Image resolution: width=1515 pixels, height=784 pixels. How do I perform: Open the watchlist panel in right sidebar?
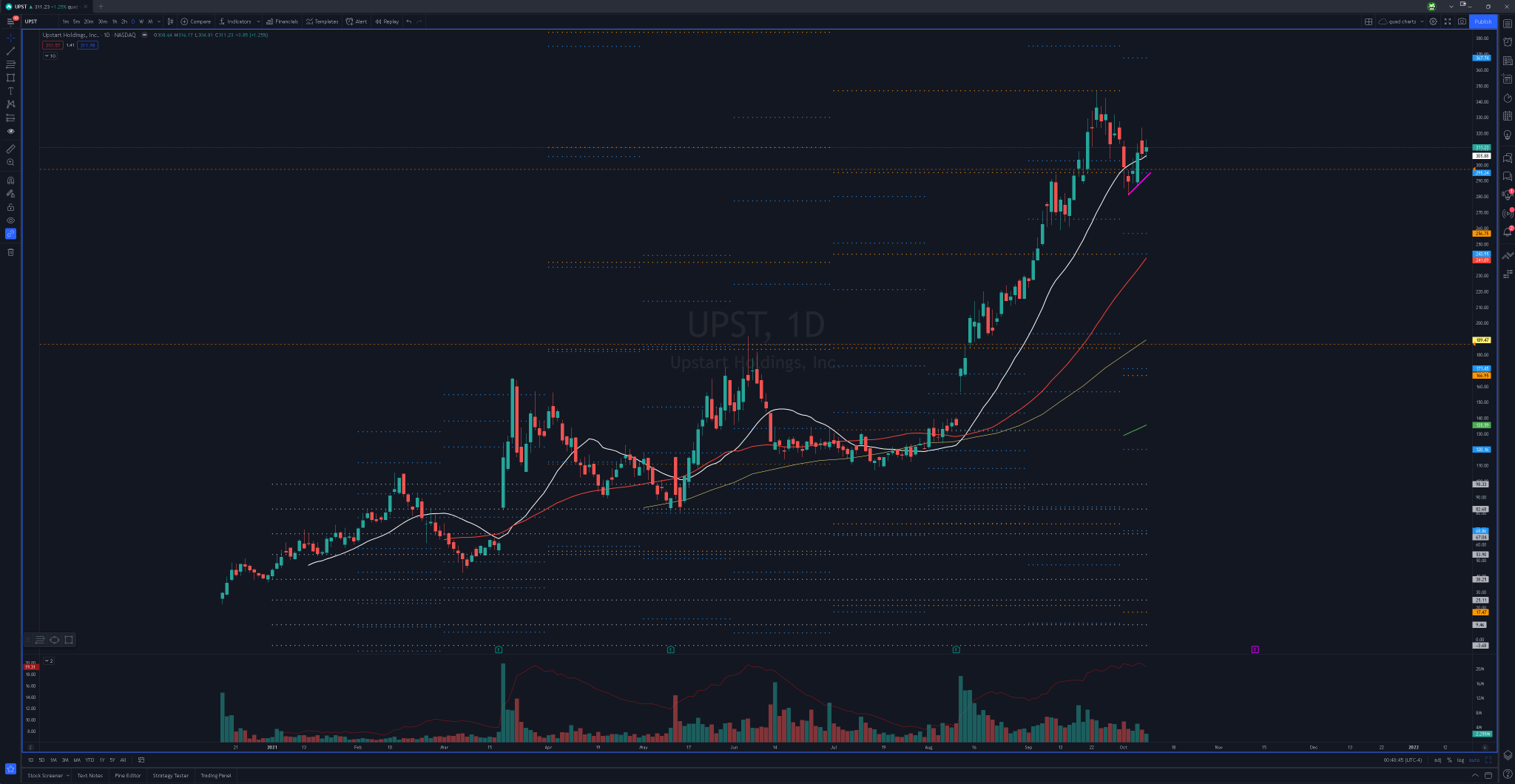pyautogui.click(x=1508, y=24)
